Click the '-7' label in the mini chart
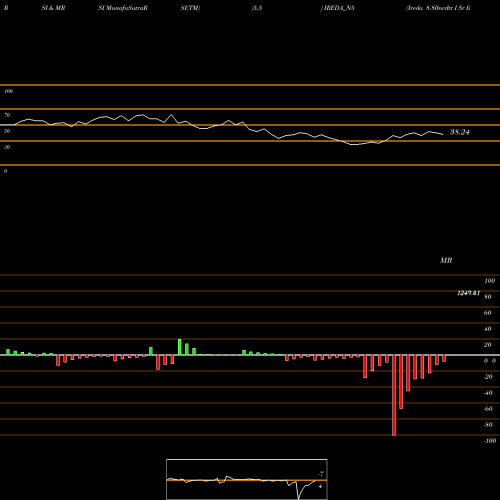 point(321,474)
